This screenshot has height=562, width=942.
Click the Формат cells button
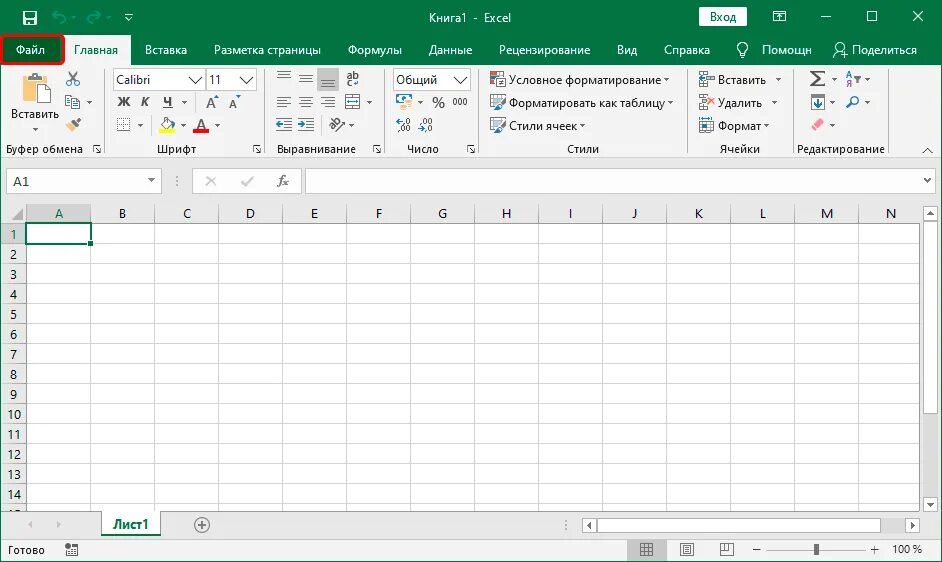pyautogui.click(x=734, y=126)
